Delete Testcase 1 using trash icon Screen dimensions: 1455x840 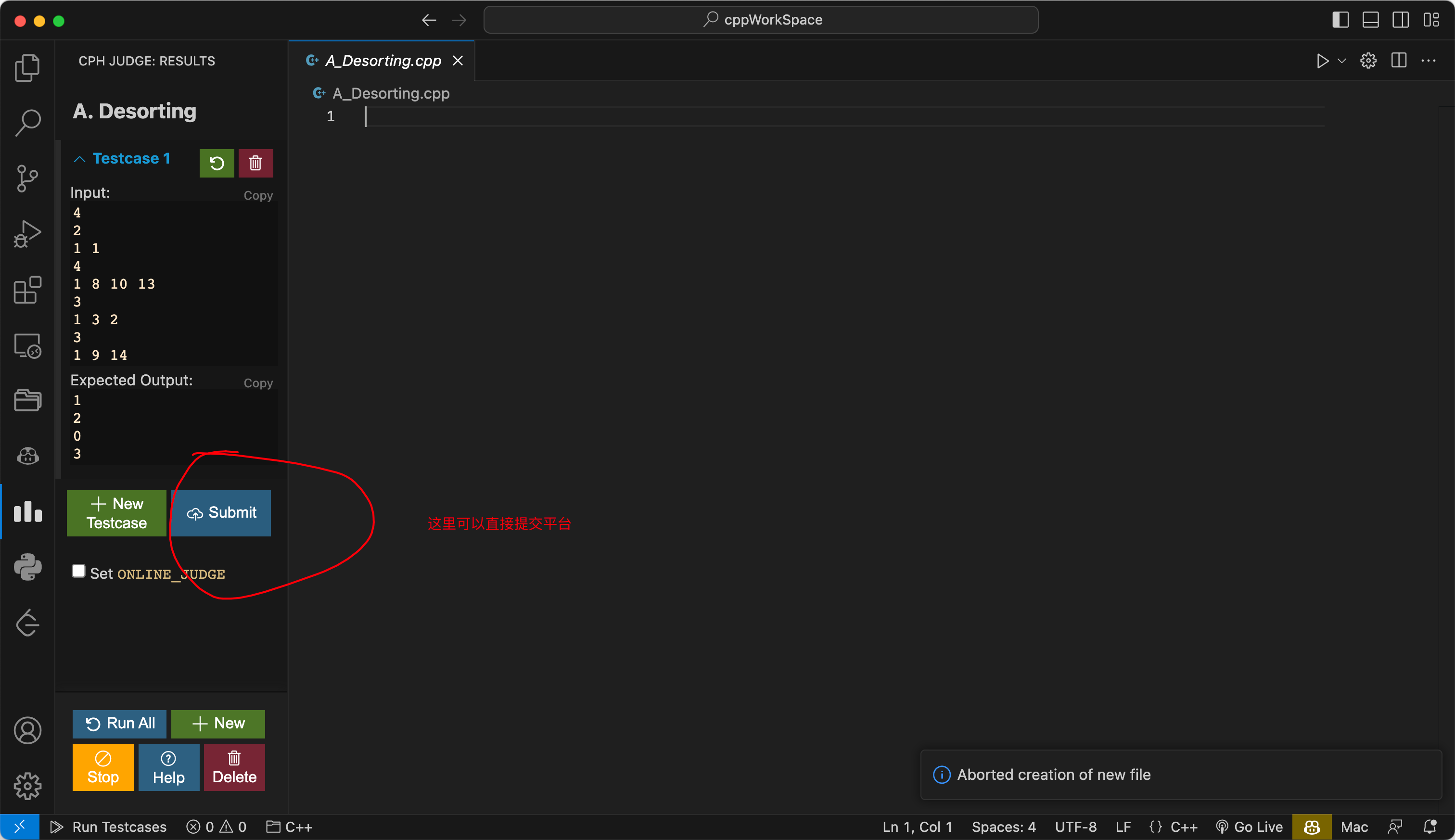[255, 163]
